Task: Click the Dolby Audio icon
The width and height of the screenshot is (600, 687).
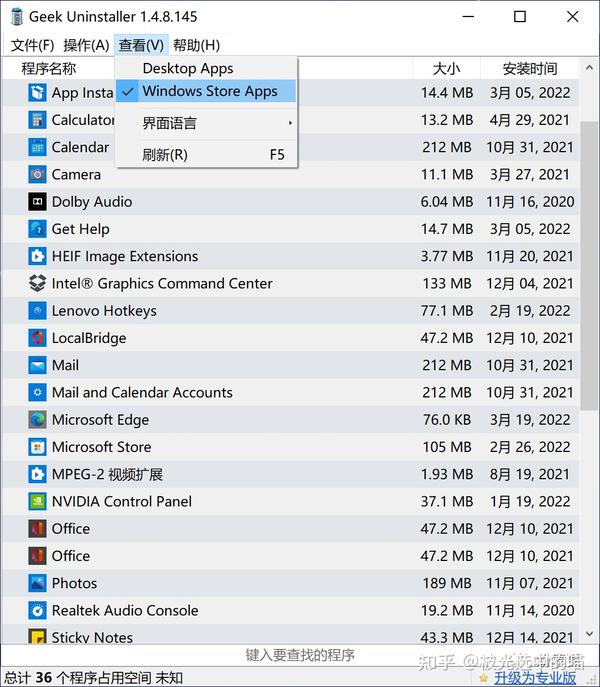Action: pos(37,202)
